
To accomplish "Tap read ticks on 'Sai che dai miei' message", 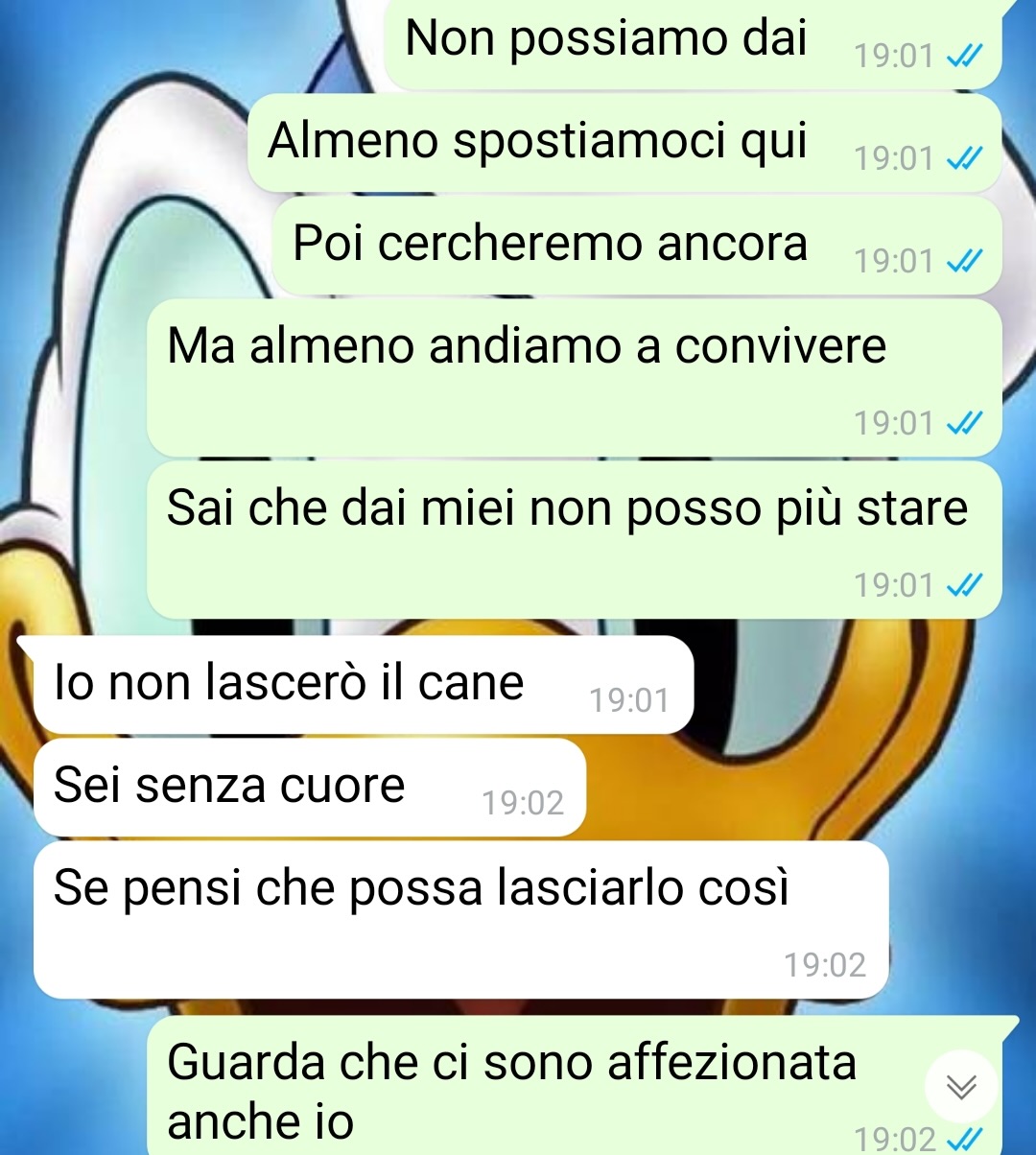I will pyautogui.click(x=964, y=585).
